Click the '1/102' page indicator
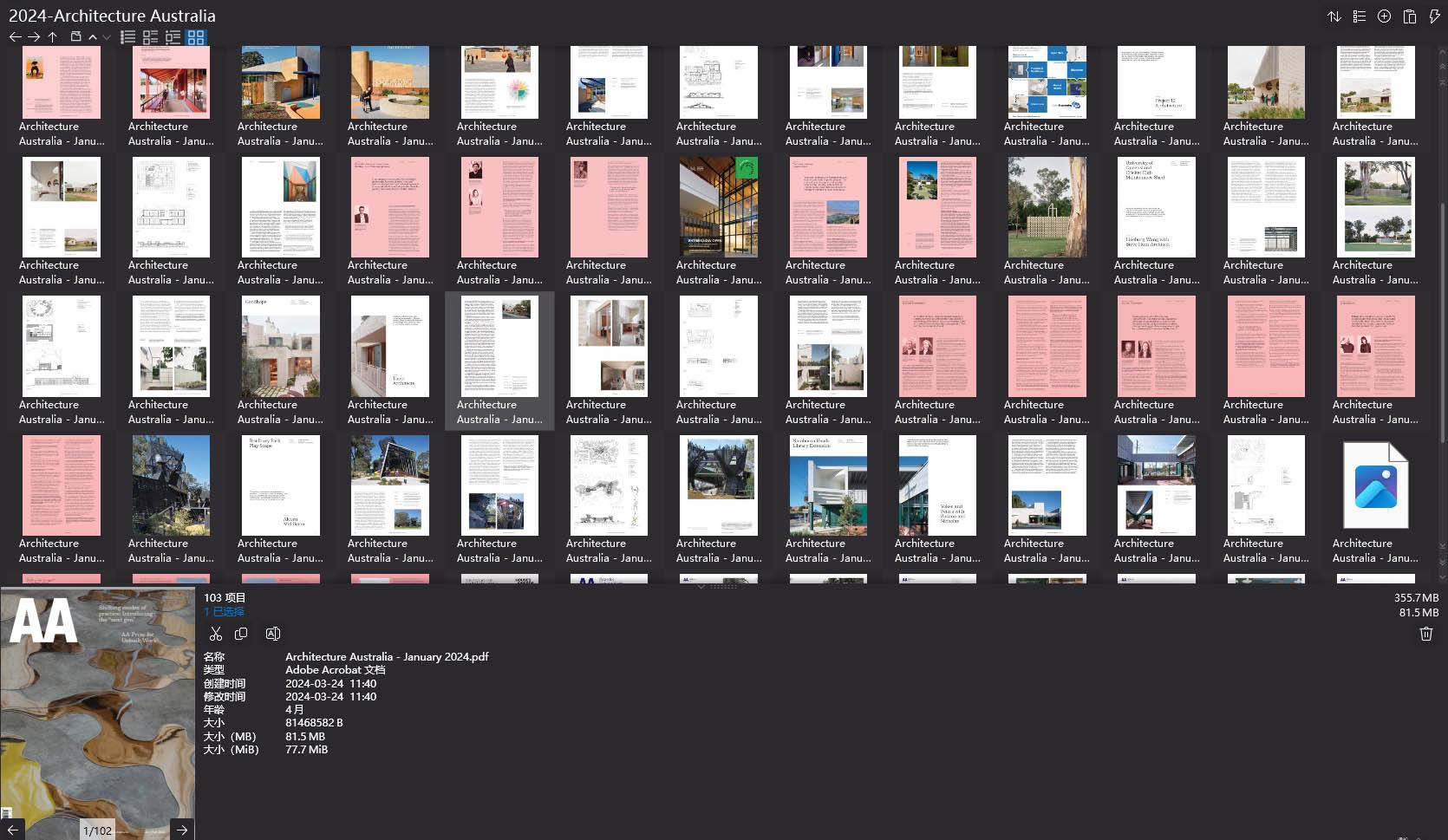The height and width of the screenshot is (840, 1448). (97, 830)
